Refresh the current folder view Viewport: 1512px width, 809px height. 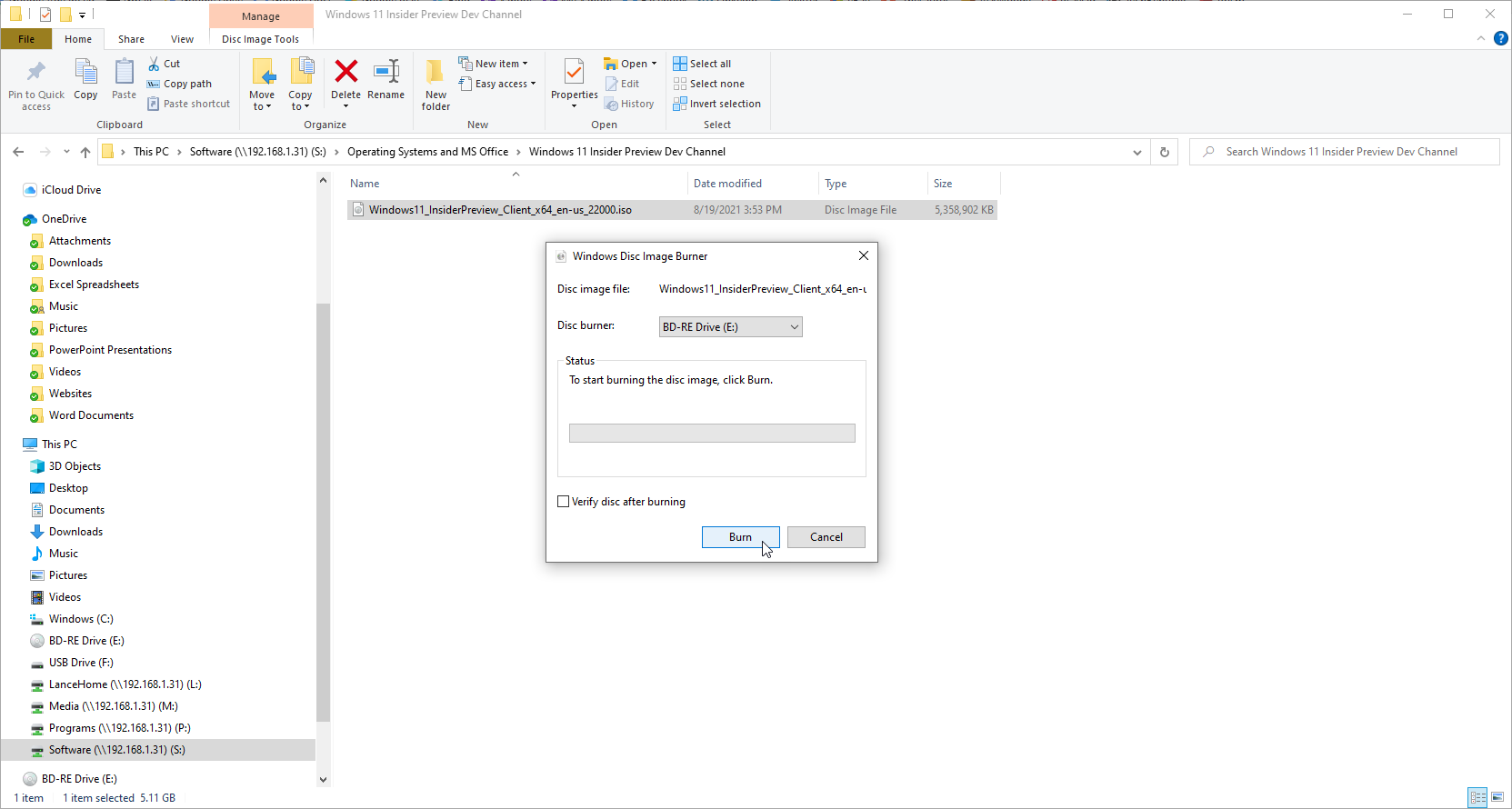click(x=1165, y=152)
